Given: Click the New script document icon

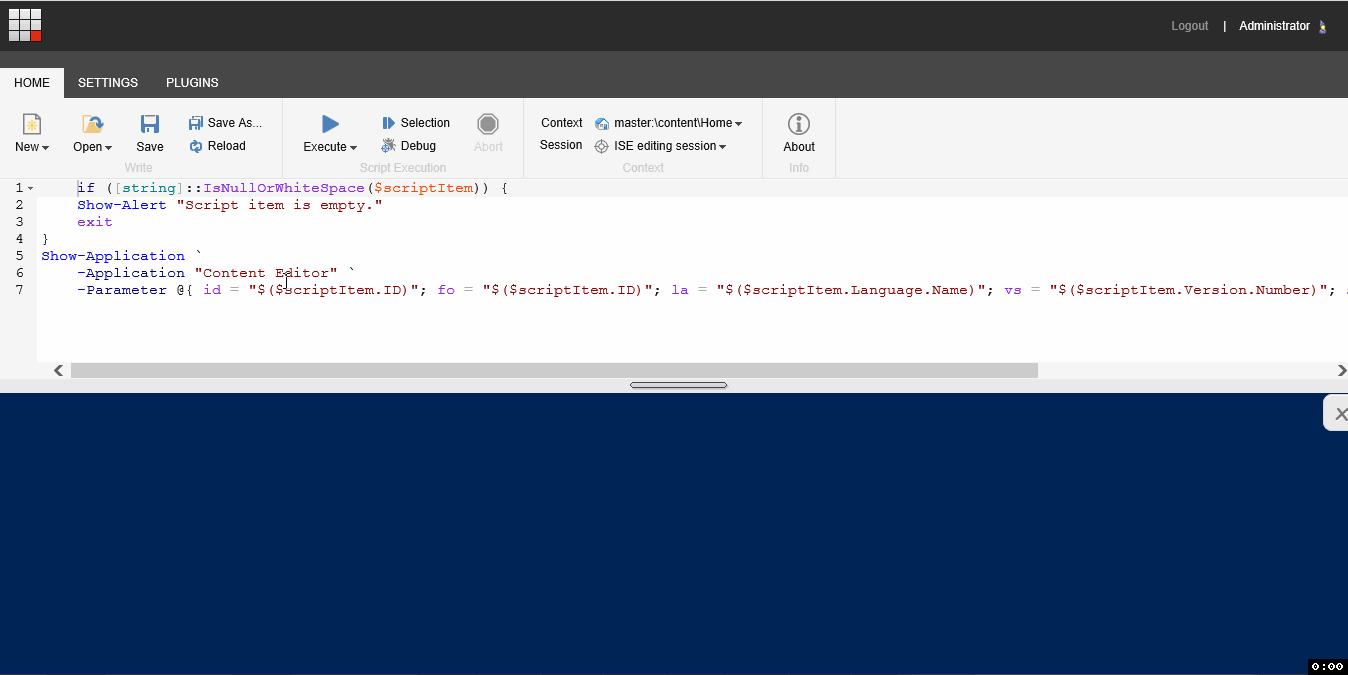Looking at the screenshot, I should click(x=32, y=123).
